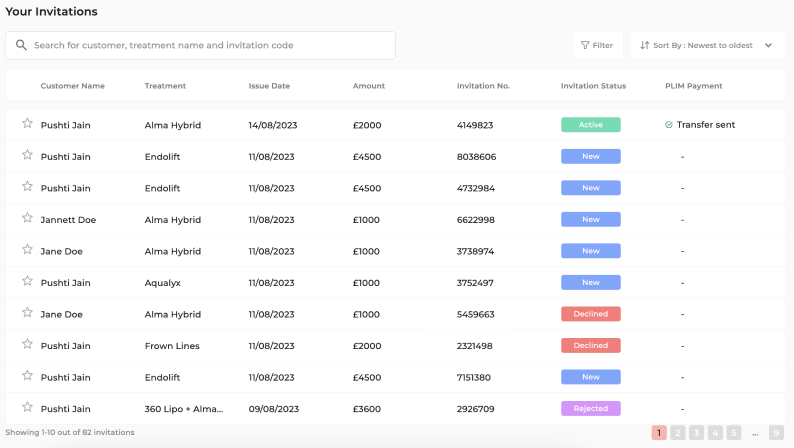This screenshot has height=448, width=794.
Task: Star the invitation numbered 4149823
Action: 27,124
